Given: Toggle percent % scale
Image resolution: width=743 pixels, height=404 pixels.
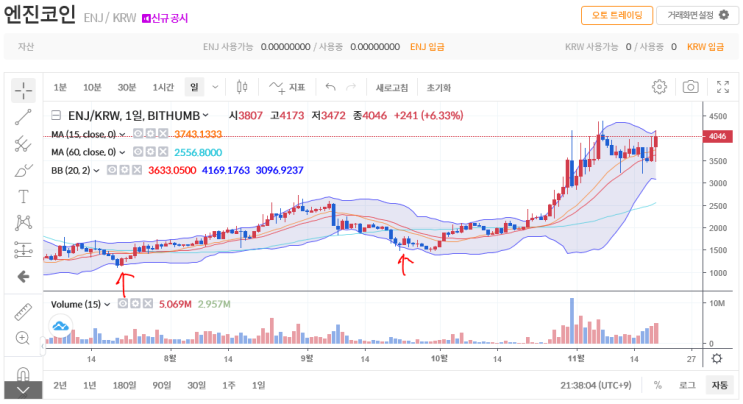Looking at the screenshot, I should (x=658, y=386).
